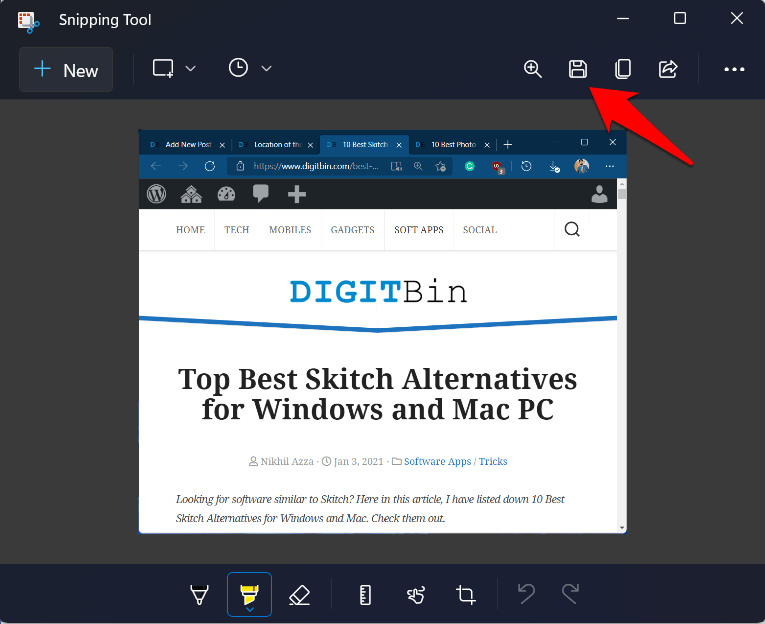765x624 pixels.
Task: Select the Eraser tool
Action: (299, 595)
